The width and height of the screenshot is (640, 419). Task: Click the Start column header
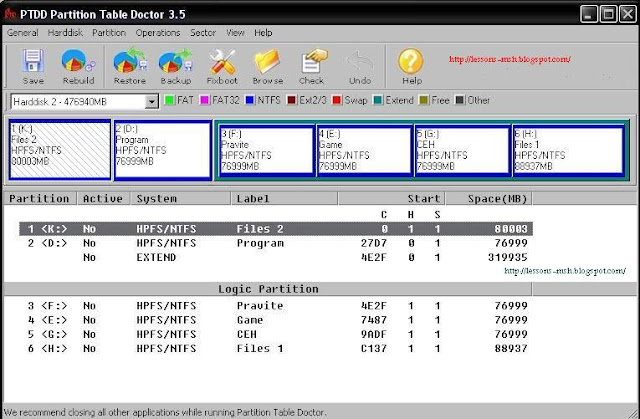tap(391, 198)
